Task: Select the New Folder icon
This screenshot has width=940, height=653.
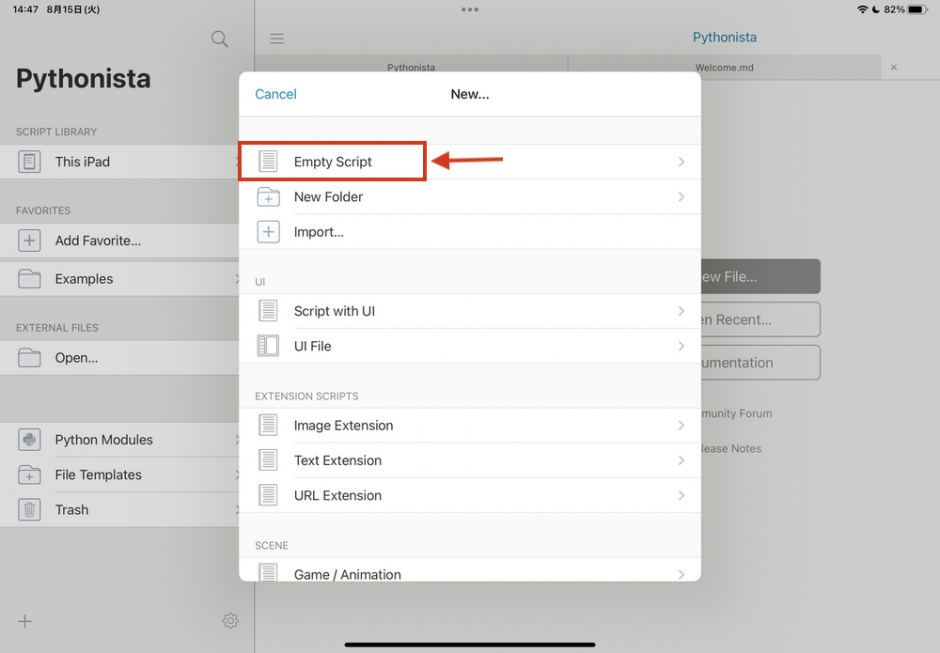Action: (x=268, y=197)
